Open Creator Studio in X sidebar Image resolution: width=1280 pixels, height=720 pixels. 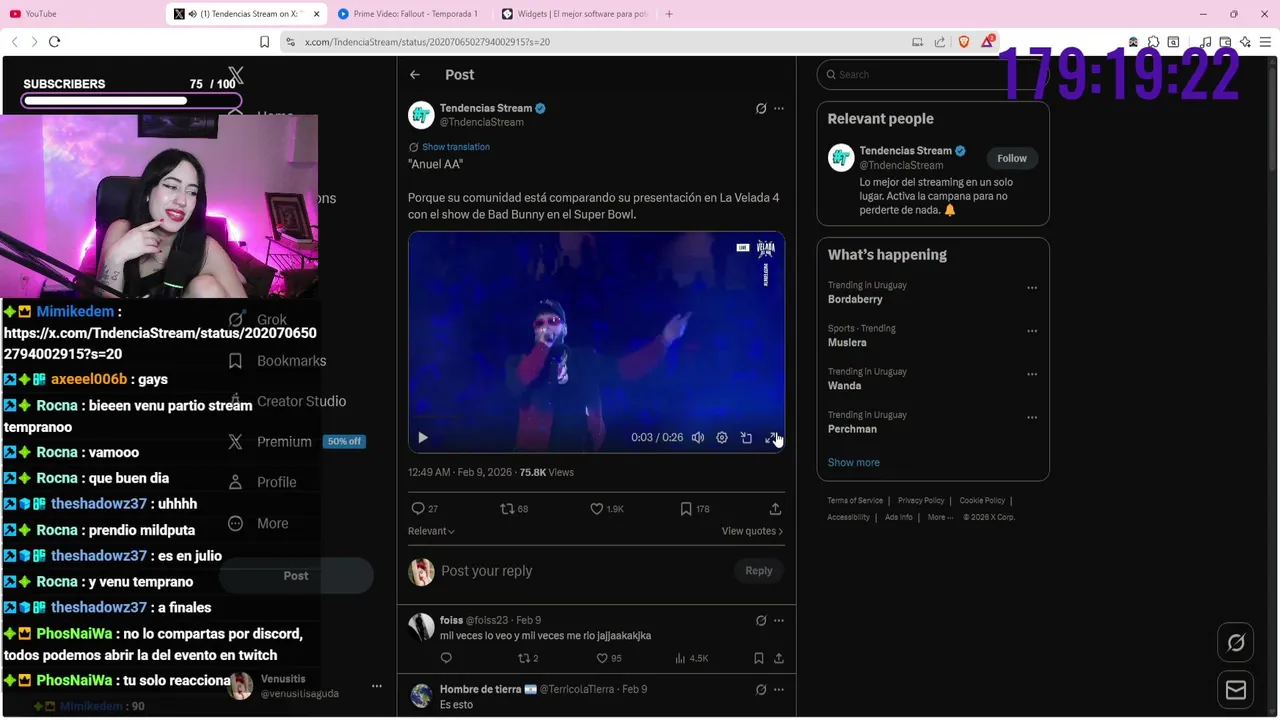pyautogui.click(x=287, y=401)
